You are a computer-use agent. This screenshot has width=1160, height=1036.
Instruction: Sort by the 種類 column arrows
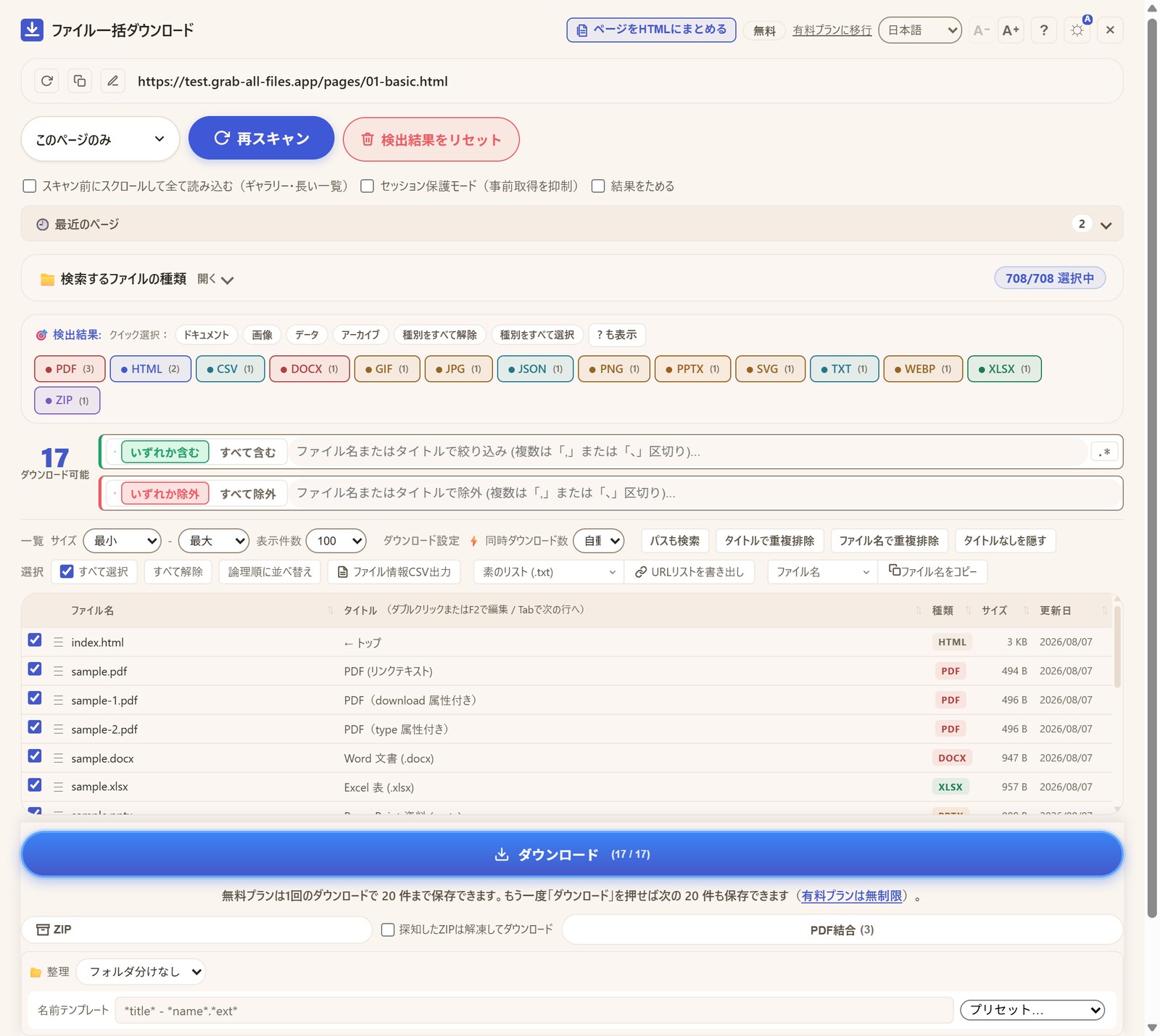(x=968, y=610)
